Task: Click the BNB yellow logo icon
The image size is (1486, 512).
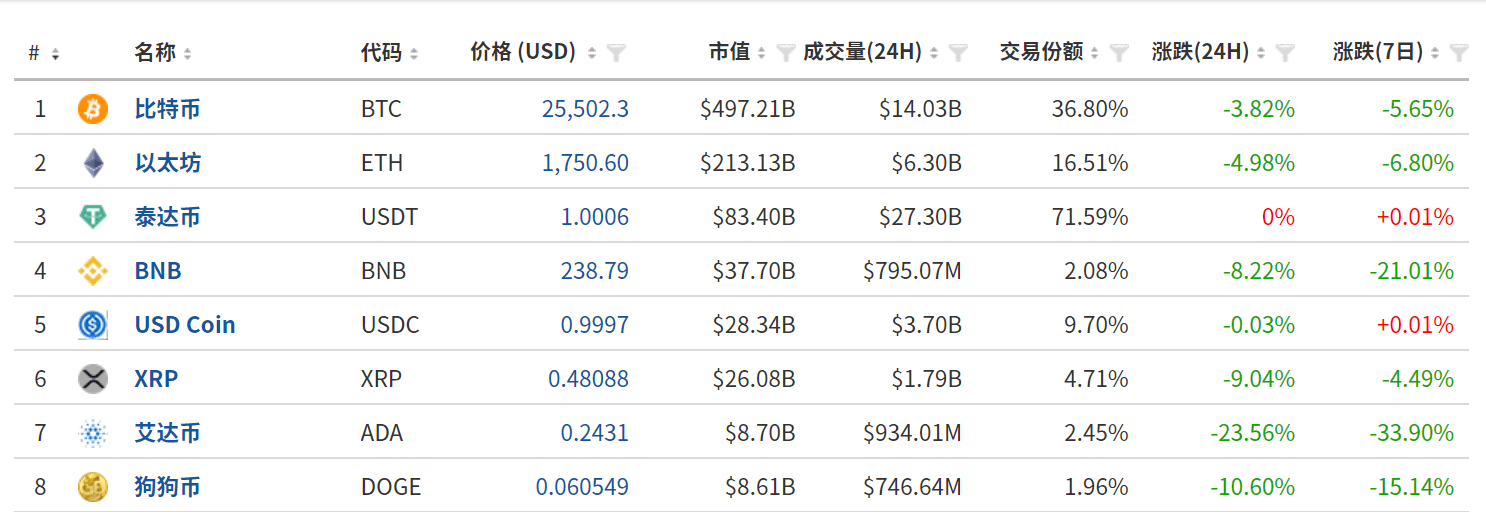Action: (93, 271)
